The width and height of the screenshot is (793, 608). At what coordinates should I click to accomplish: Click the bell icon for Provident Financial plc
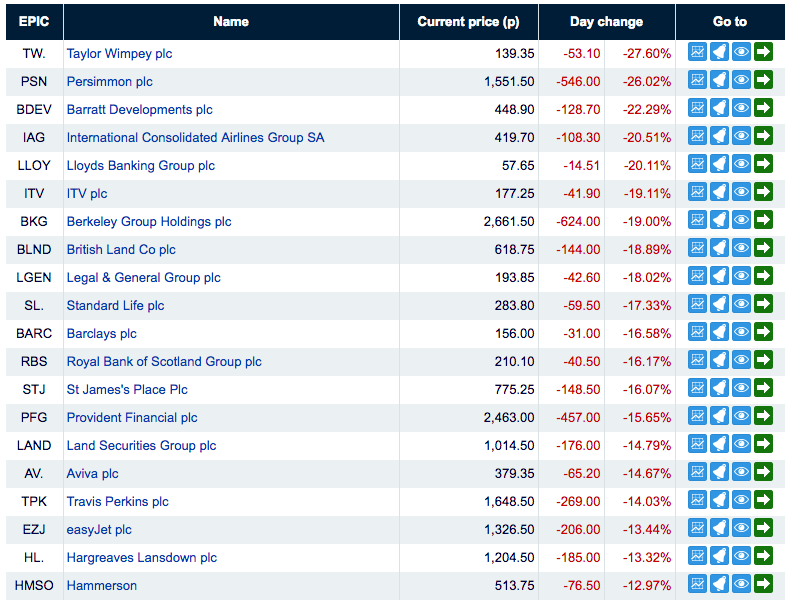(719, 416)
